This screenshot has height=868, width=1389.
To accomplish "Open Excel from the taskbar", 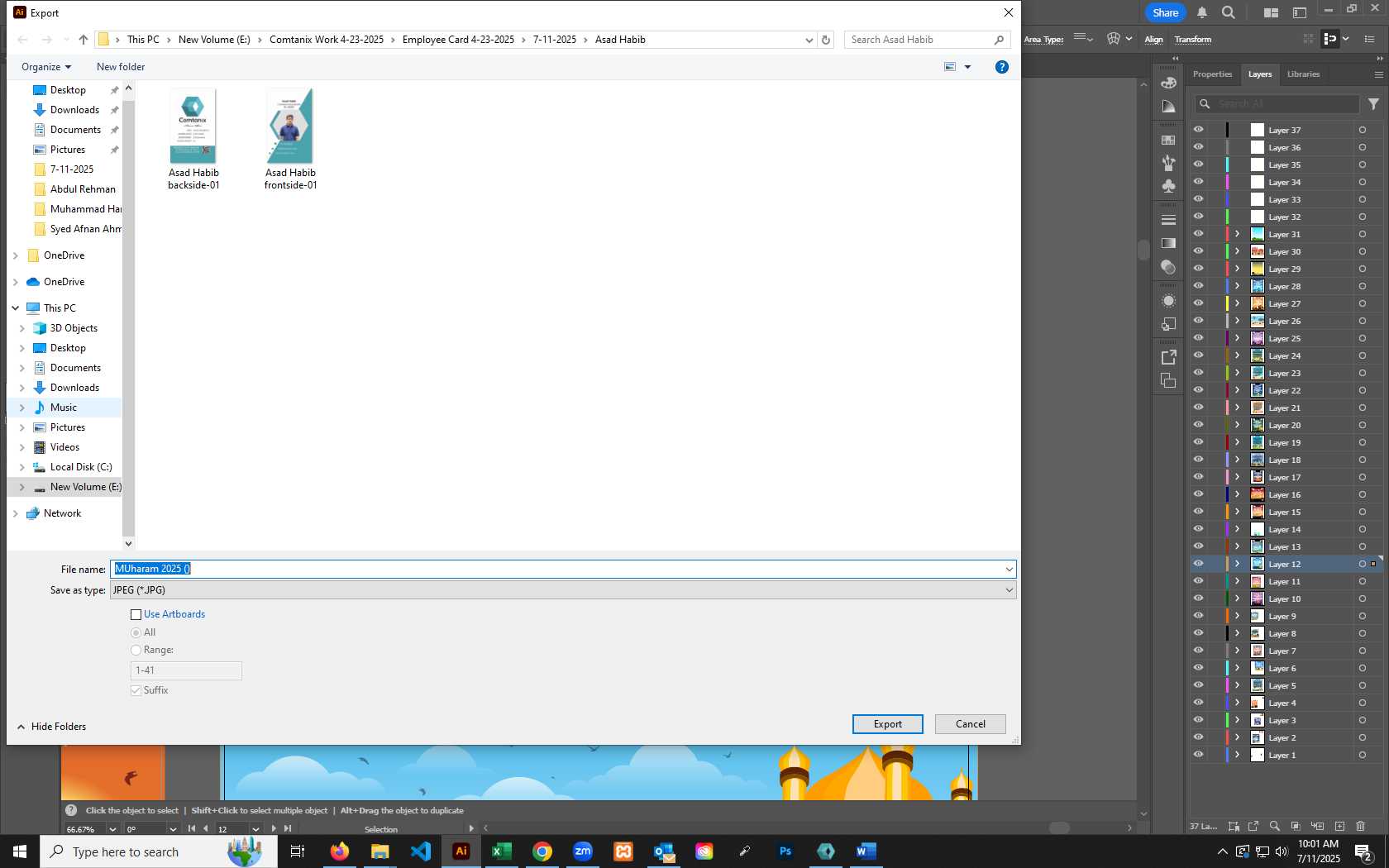I will coord(501,851).
